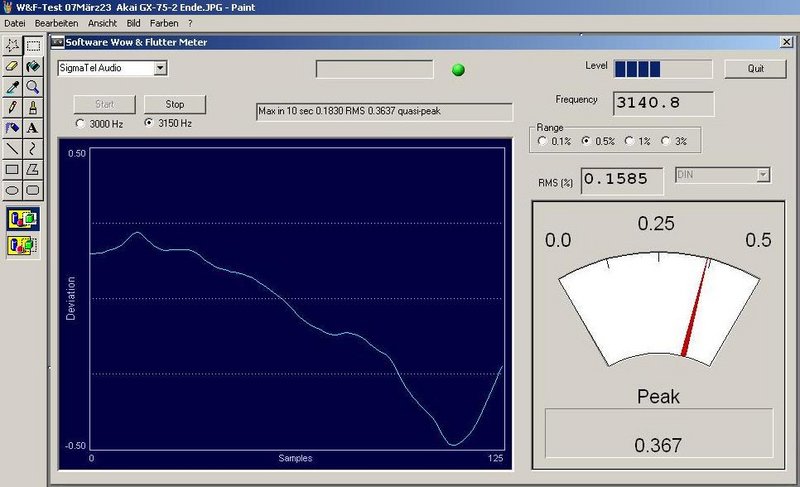Select the Polygon shape tool
Screen dimensions: 800x487
pos(33,169)
